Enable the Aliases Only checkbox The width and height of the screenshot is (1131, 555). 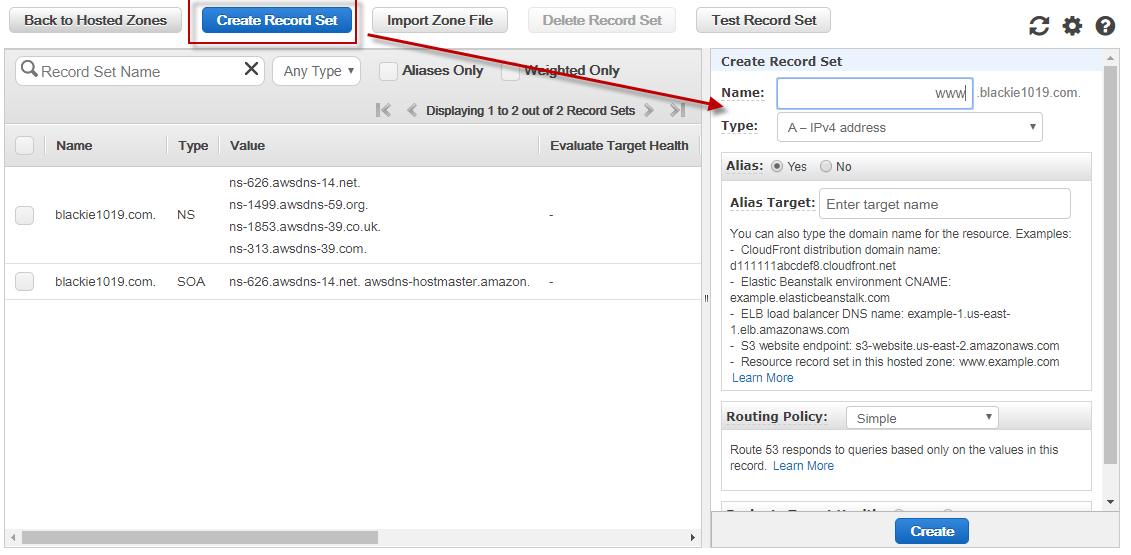388,71
